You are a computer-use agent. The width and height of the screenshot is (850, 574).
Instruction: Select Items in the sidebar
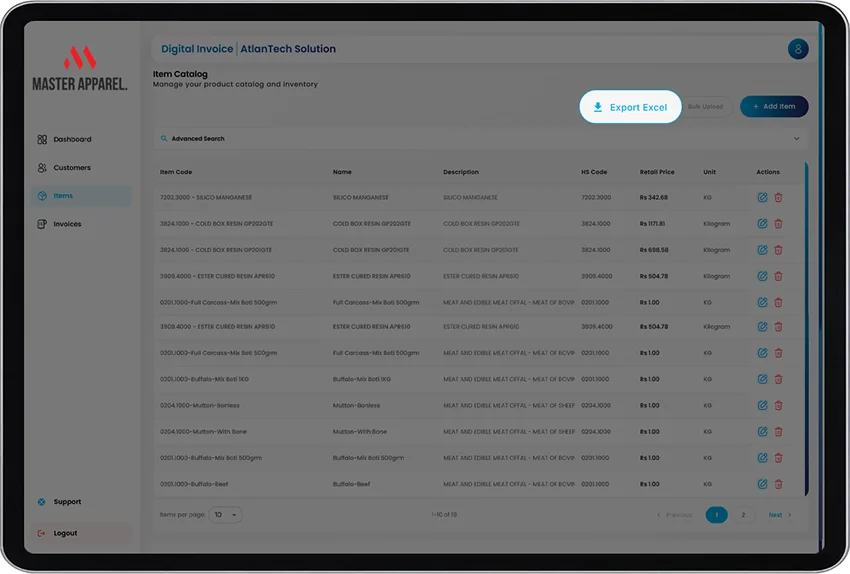(81, 196)
